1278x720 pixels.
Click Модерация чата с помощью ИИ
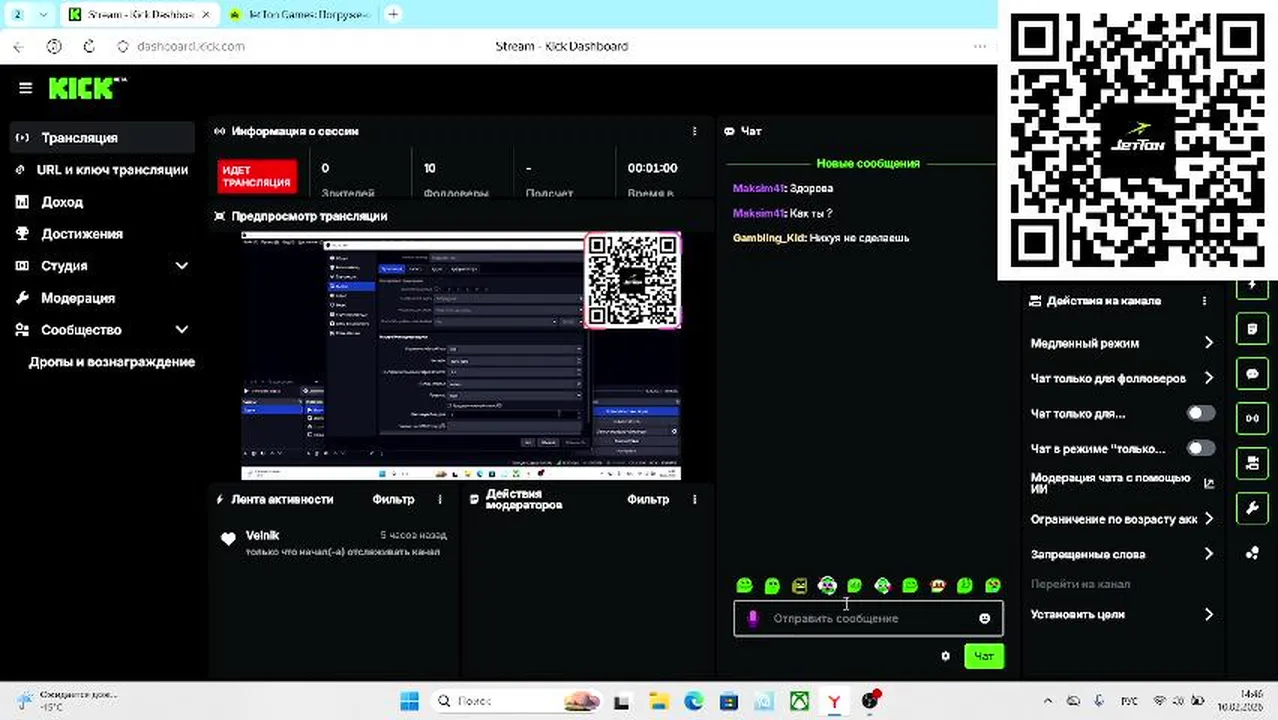tap(1110, 483)
